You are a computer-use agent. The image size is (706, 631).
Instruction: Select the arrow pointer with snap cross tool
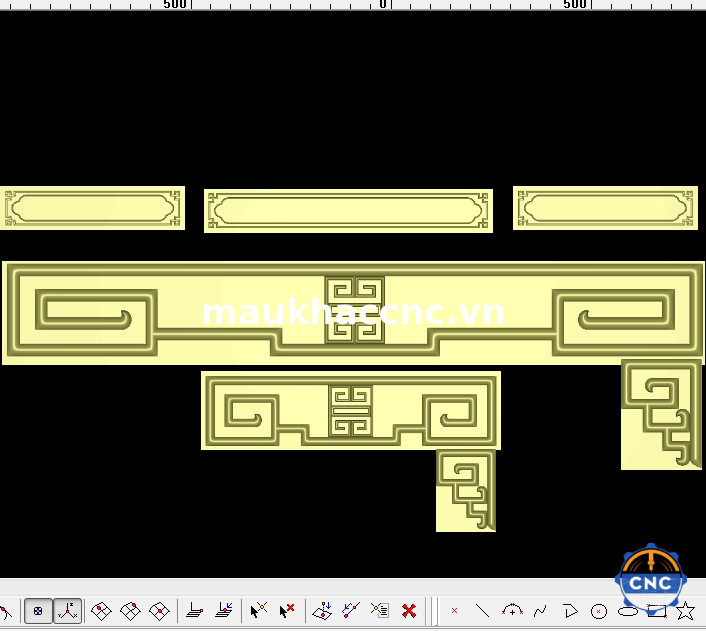coord(258,611)
